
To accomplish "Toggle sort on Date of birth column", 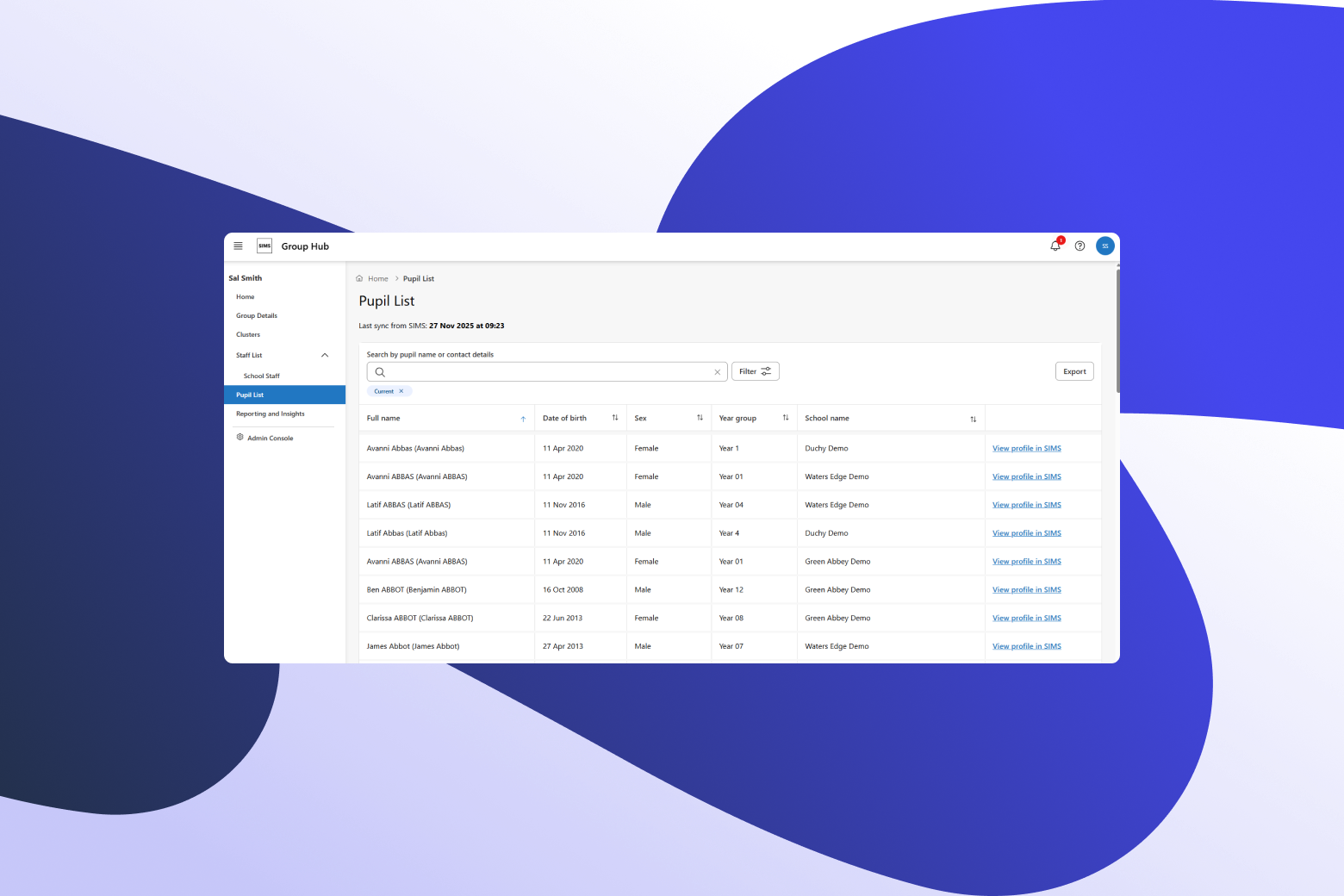I will pos(615,419).
